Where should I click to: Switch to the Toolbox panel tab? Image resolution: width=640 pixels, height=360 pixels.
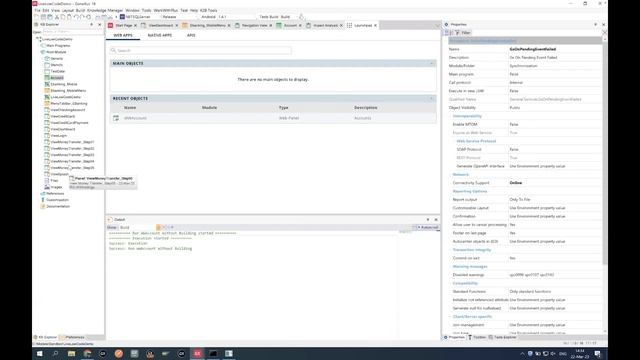tap(477, 338)
